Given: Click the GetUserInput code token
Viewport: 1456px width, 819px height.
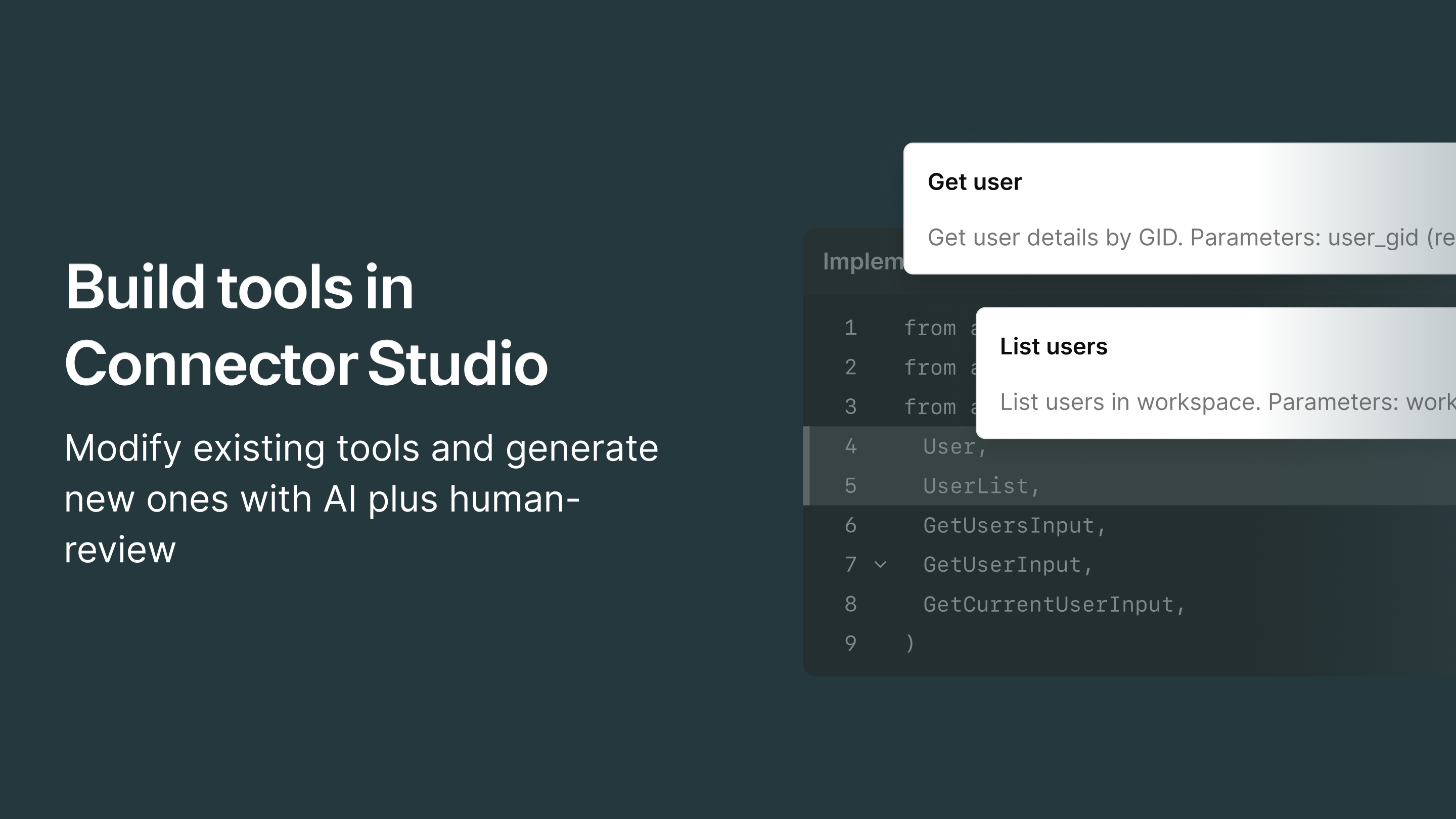Looking at the screenshot, I should [1002, 565].
